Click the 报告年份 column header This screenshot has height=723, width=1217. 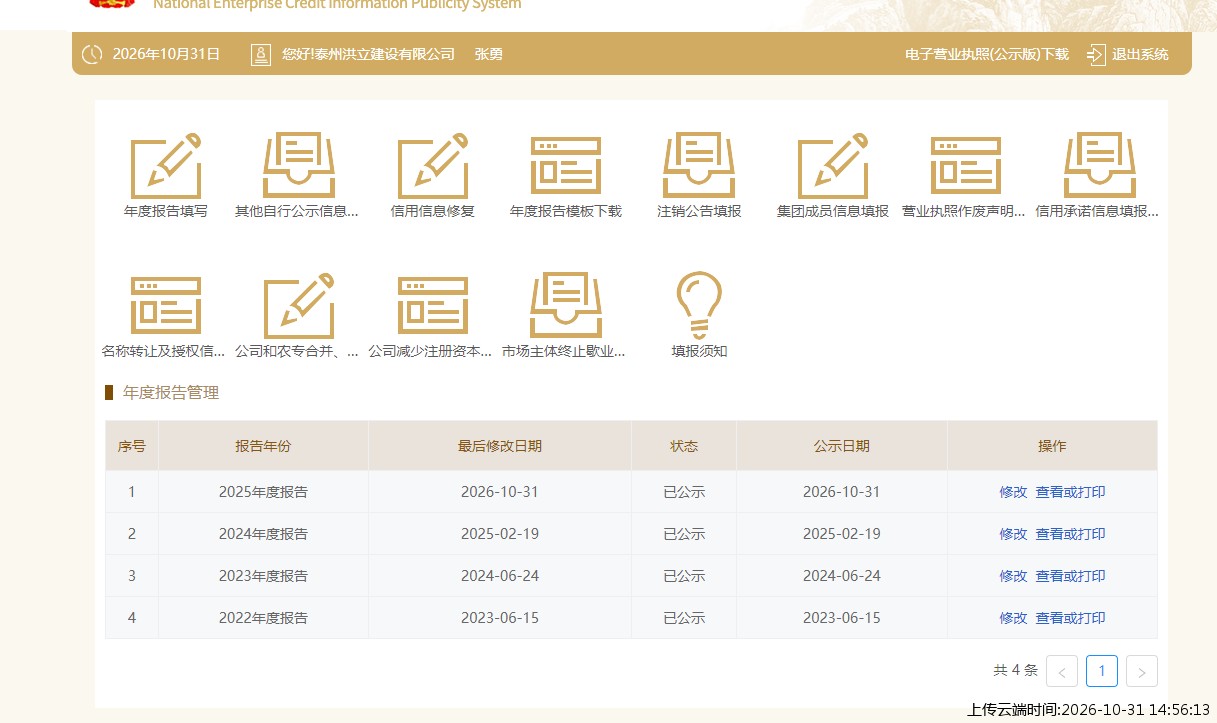coord(263,446)
